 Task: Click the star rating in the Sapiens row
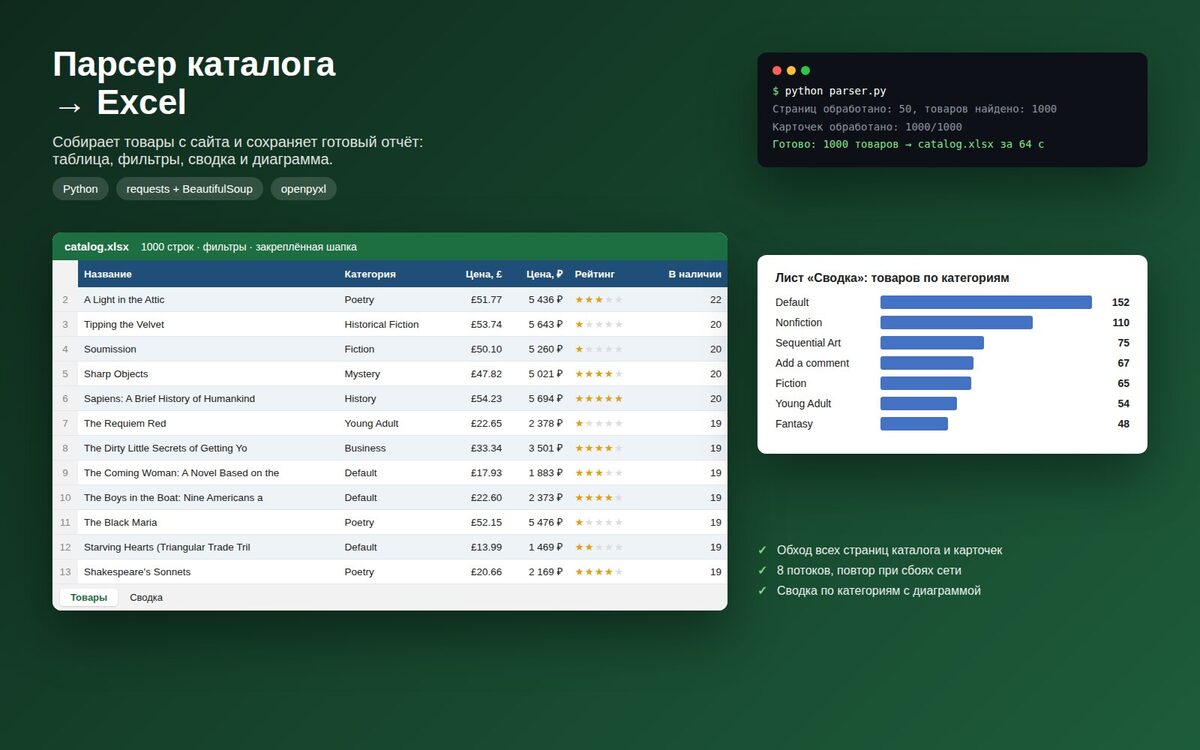coord(599,399)
